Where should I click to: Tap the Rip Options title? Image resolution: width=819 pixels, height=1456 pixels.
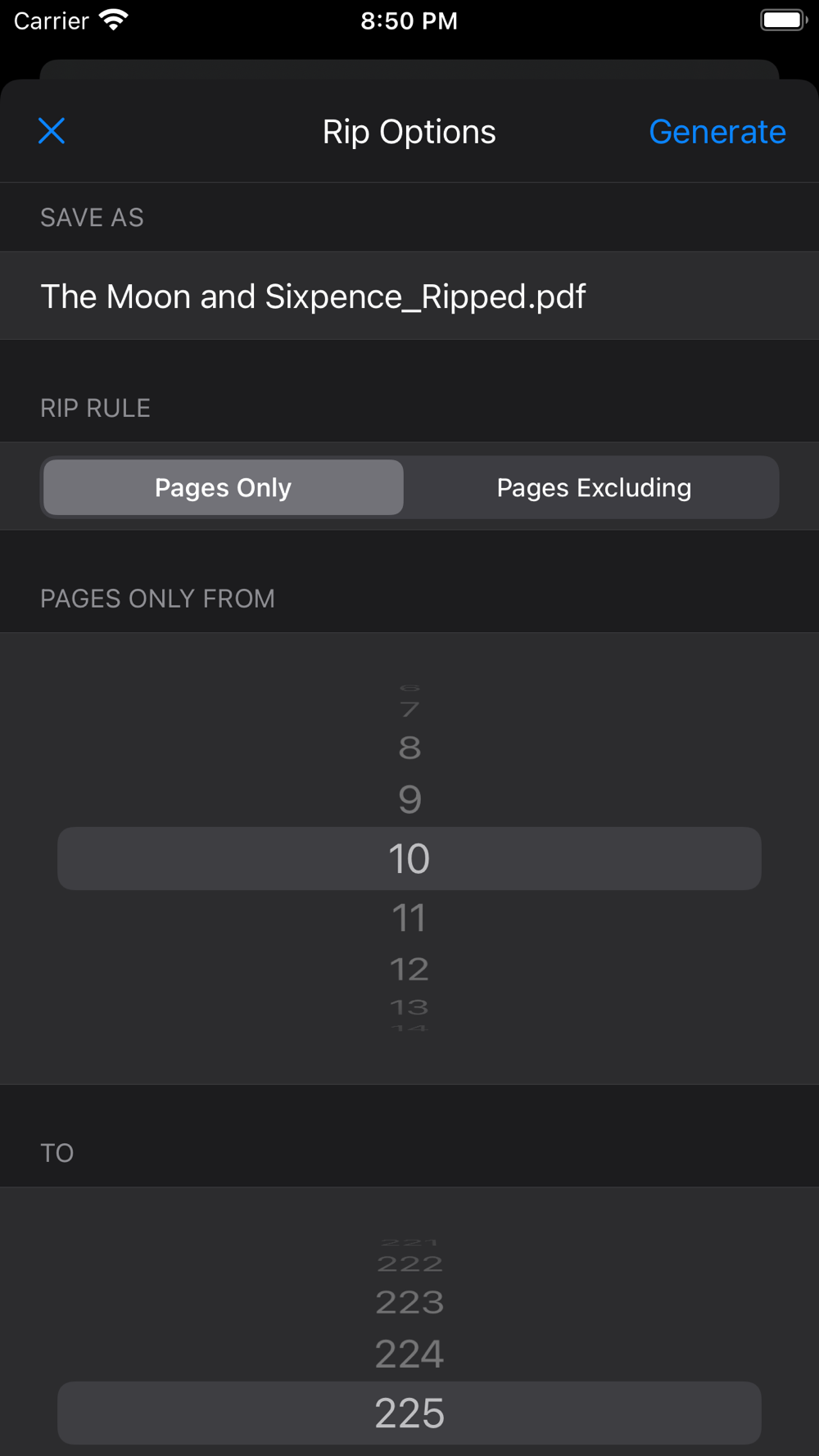[409, 132]
